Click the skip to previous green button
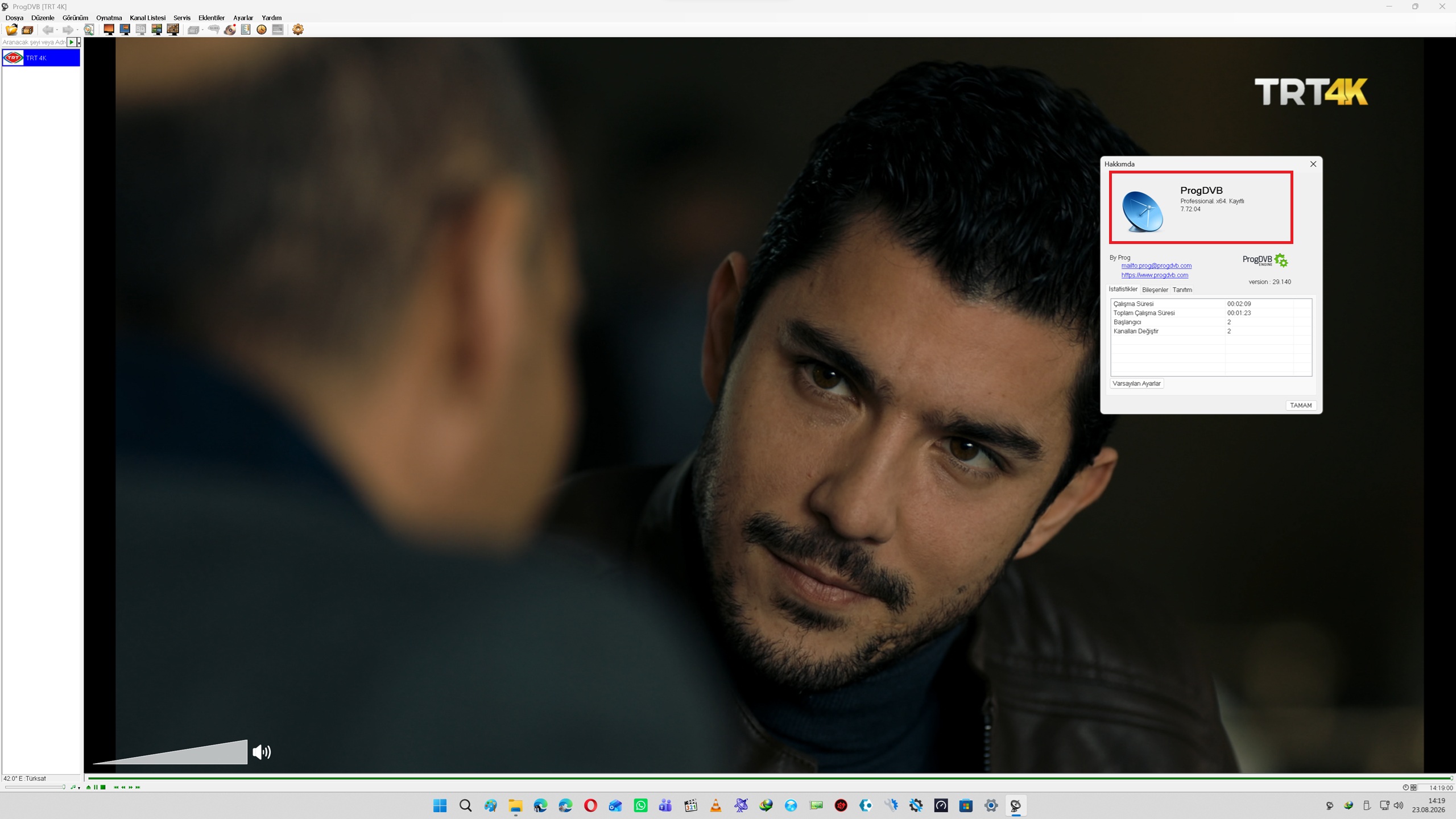 coord(116,787)
